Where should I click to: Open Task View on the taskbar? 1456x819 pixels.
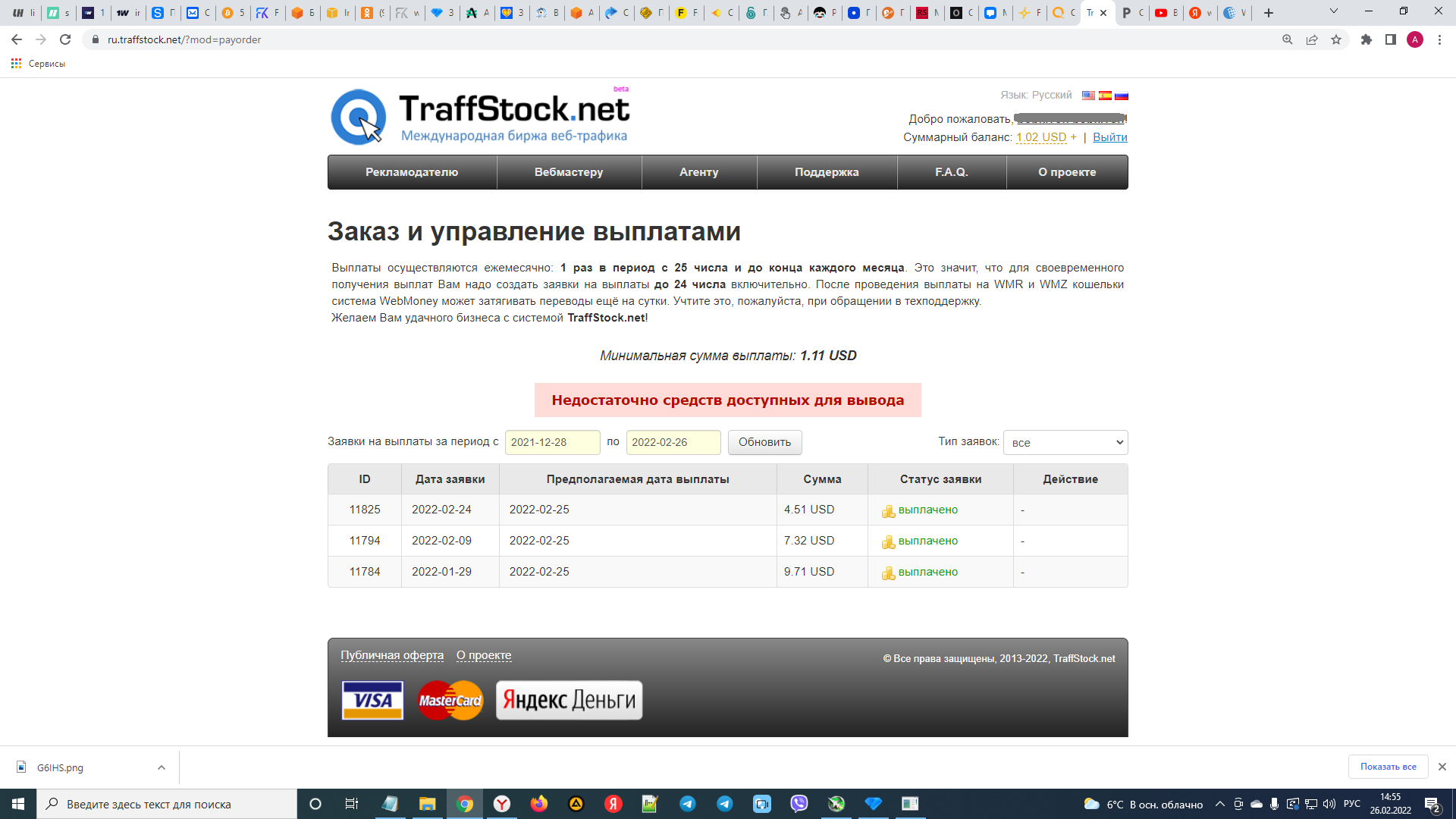coord(351,804)
